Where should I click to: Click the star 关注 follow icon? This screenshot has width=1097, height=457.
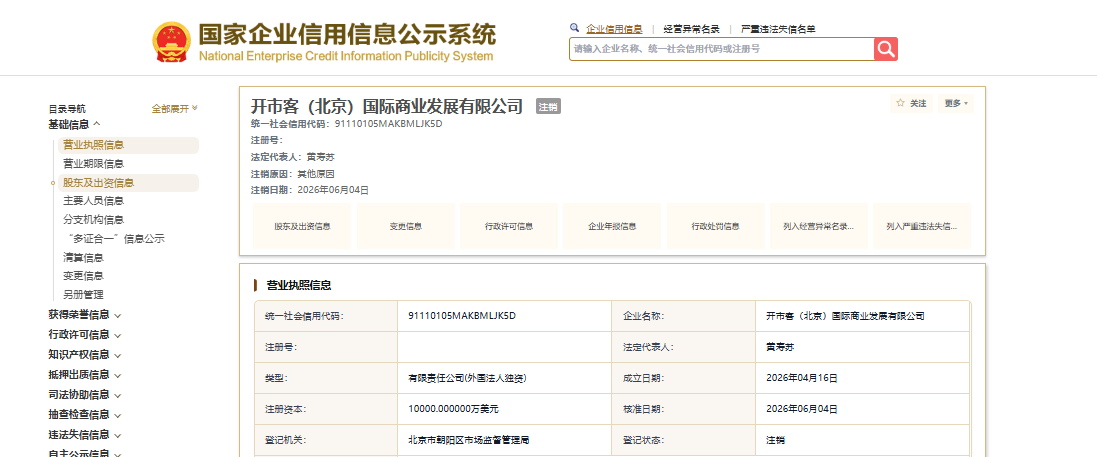[x=900, y=103]
